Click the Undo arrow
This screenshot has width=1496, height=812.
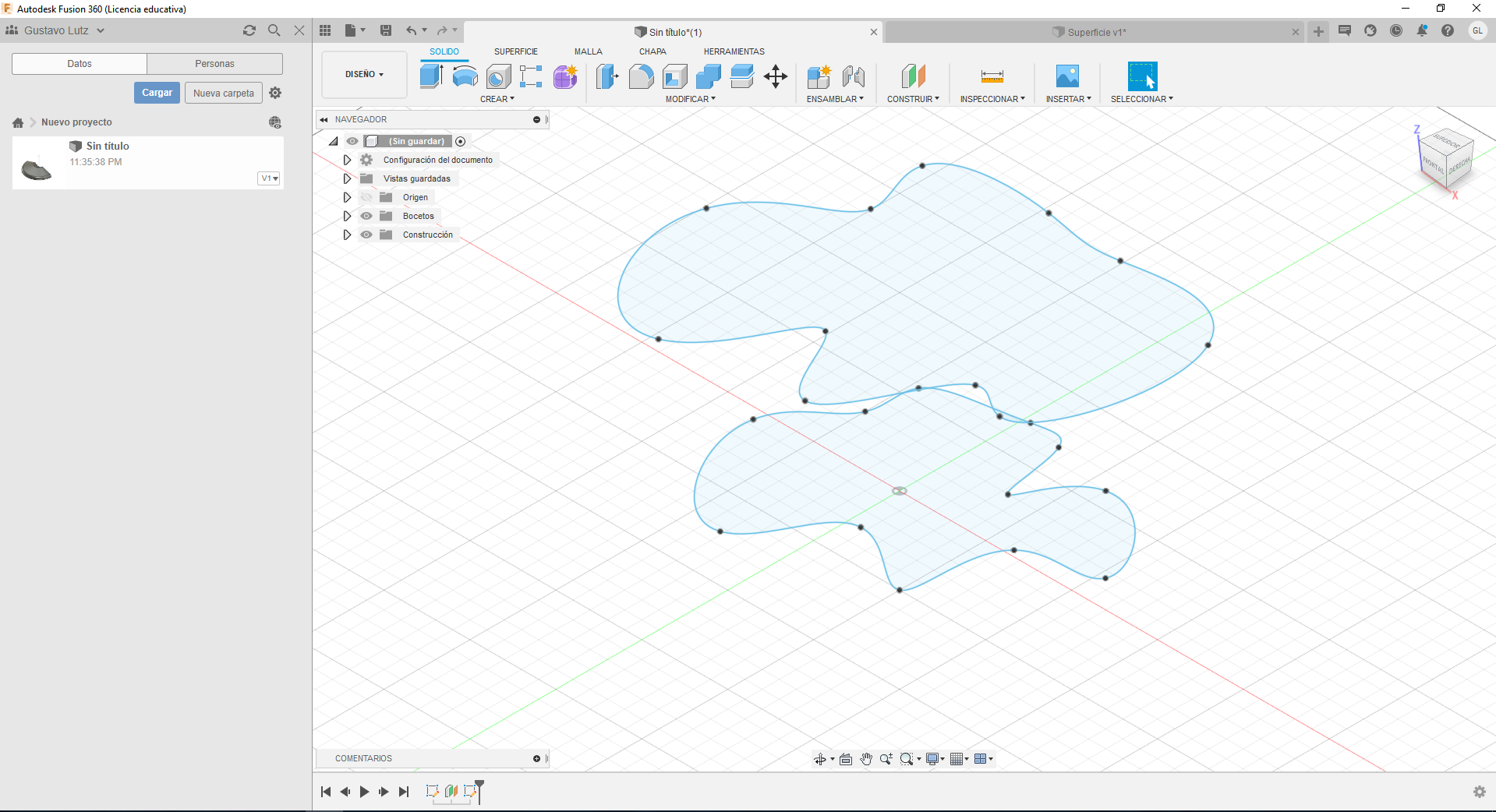coord(411,30)
